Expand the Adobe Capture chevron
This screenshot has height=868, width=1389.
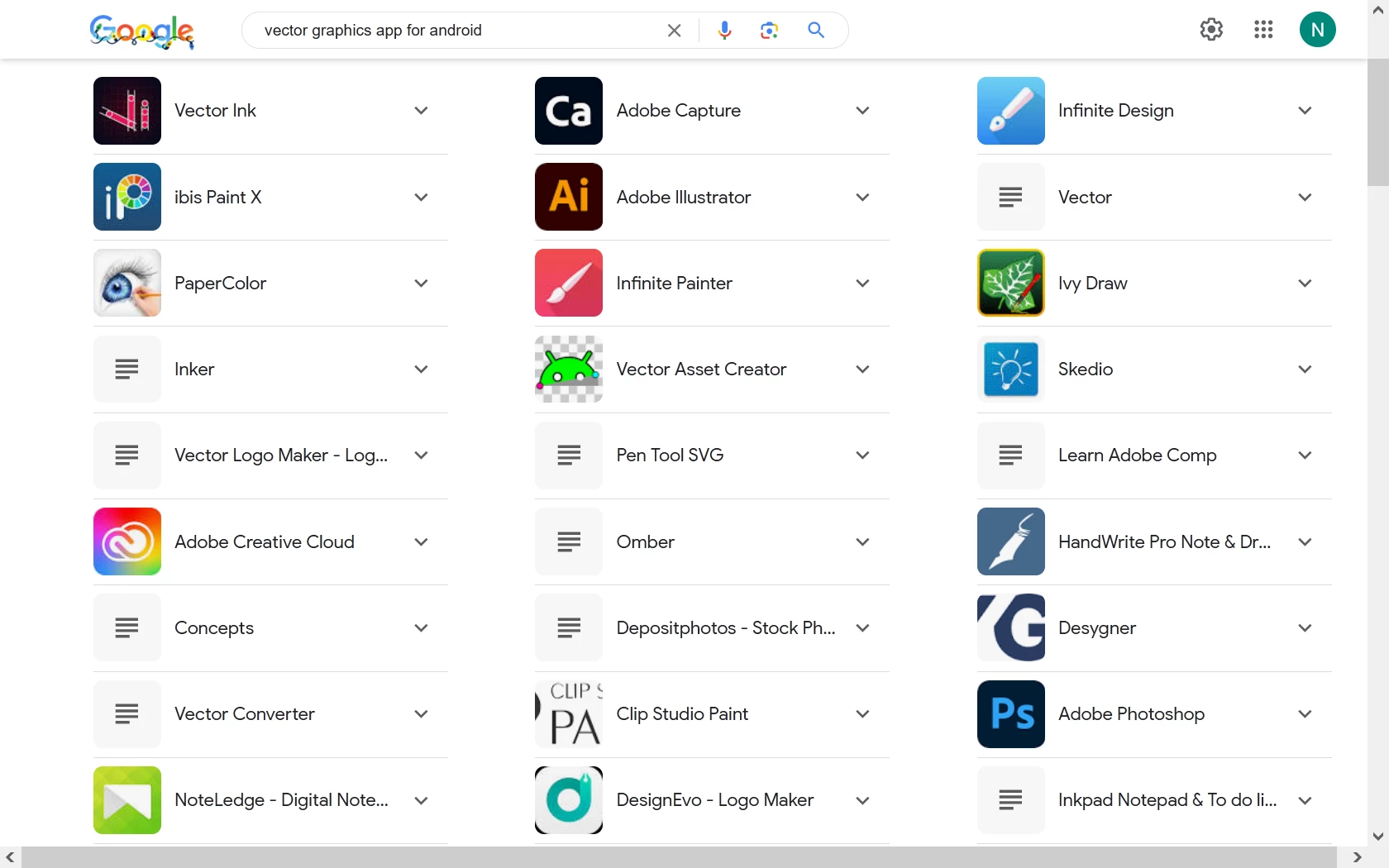pyautogui.click(x=862, y=111)
